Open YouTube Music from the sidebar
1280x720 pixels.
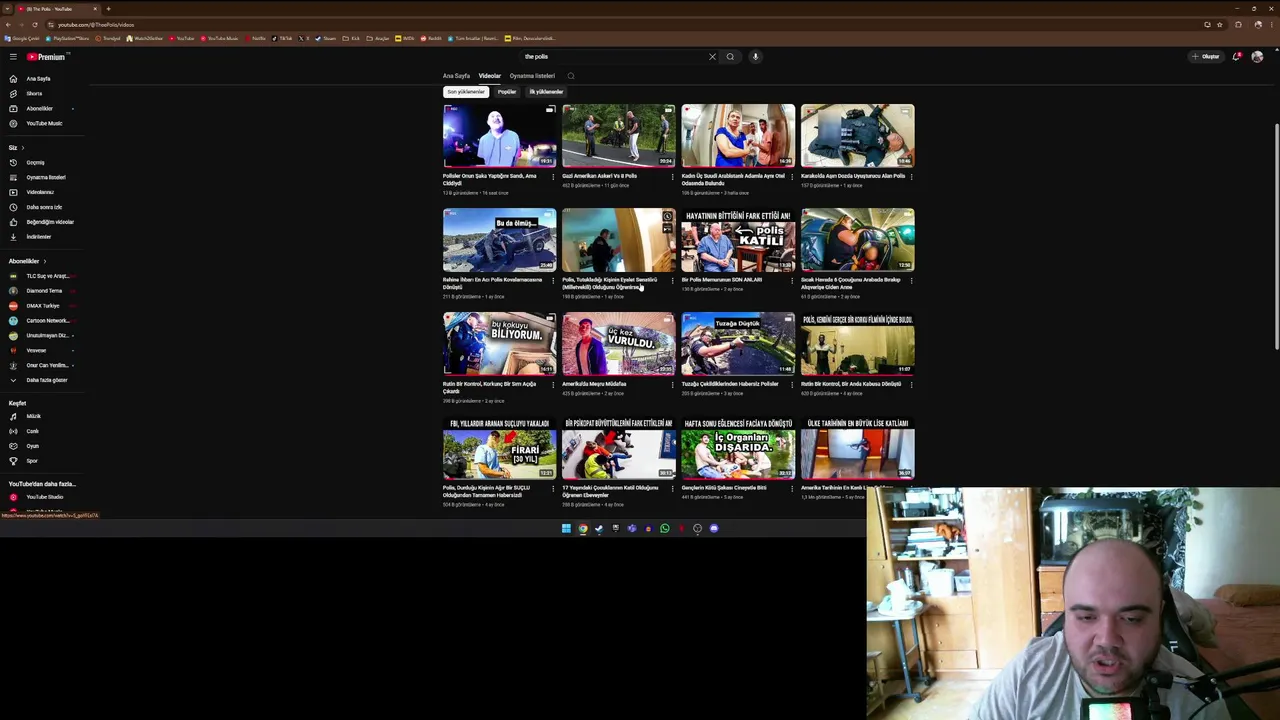click(44, 123)
